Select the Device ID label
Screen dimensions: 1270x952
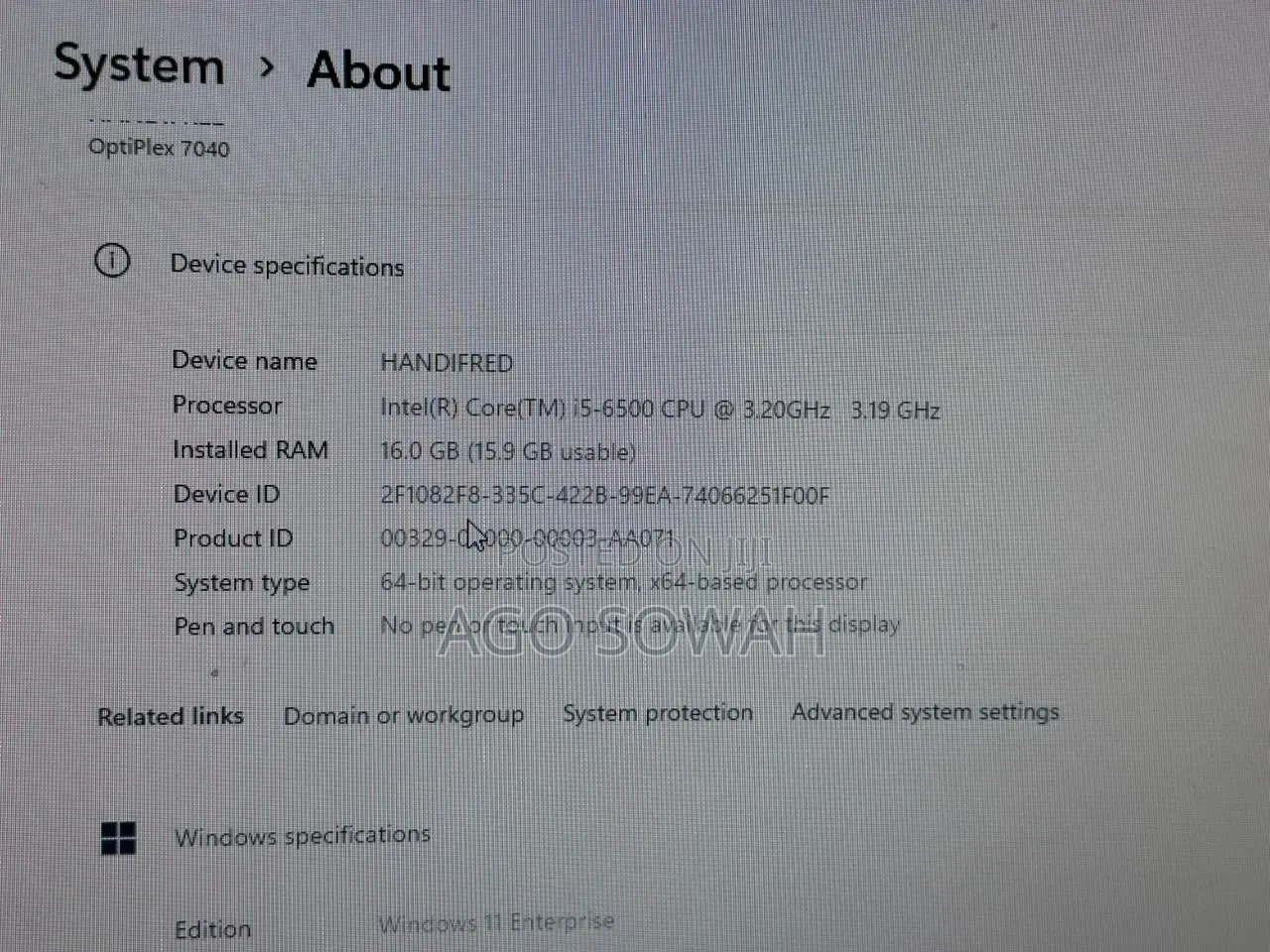point(226,494)
